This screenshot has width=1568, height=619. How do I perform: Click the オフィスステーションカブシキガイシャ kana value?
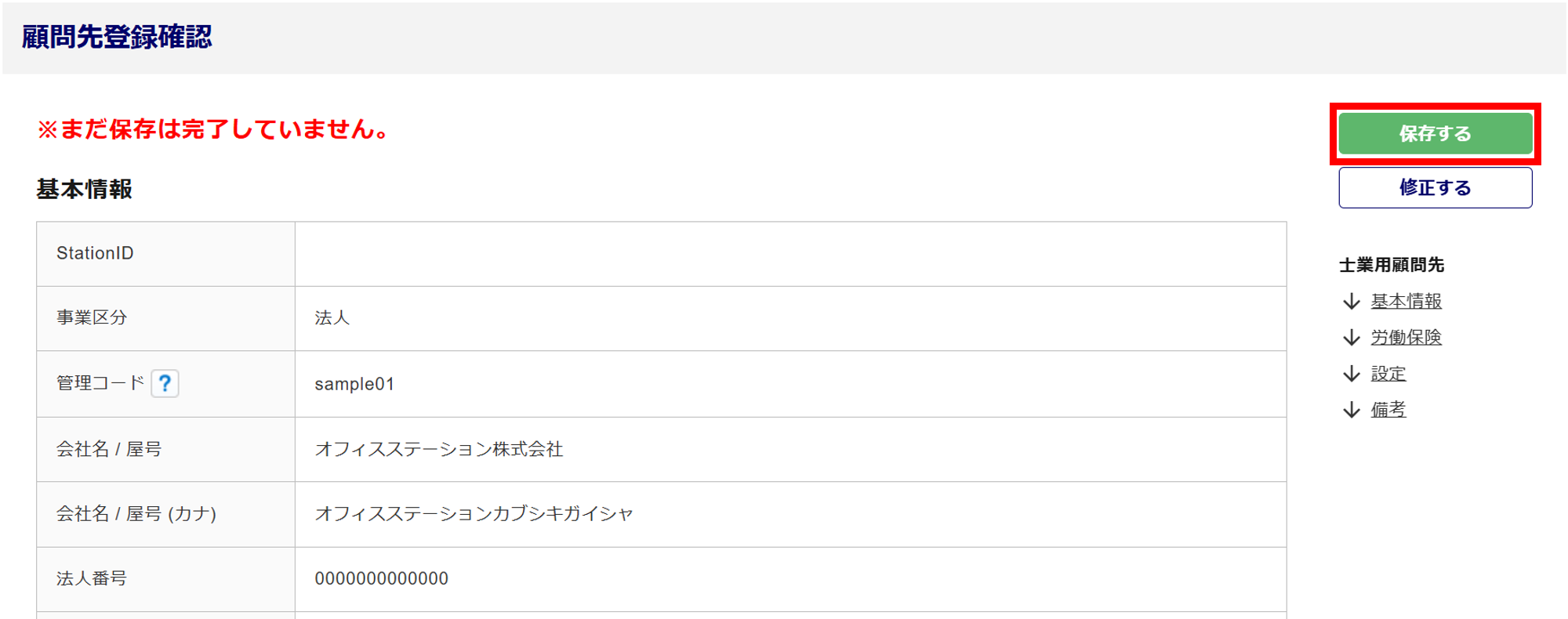pos(474,514)
